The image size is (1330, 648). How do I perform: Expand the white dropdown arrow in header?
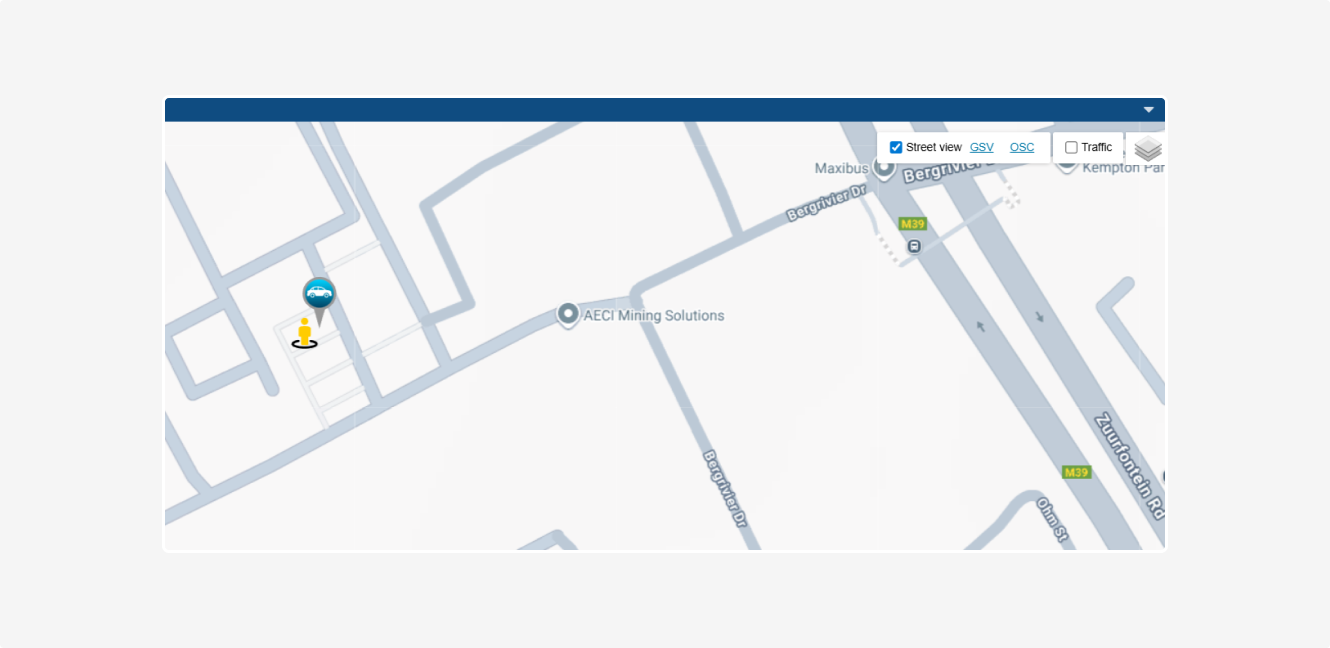(x=1149, y=110)
